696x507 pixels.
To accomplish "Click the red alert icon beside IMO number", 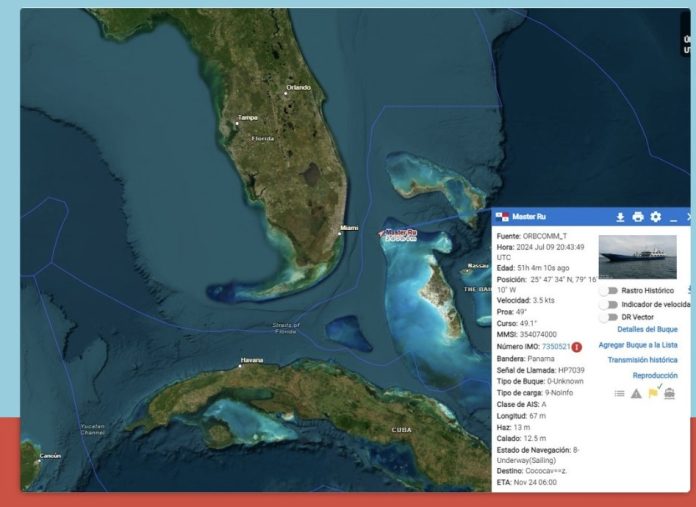I will click(578, 347).
